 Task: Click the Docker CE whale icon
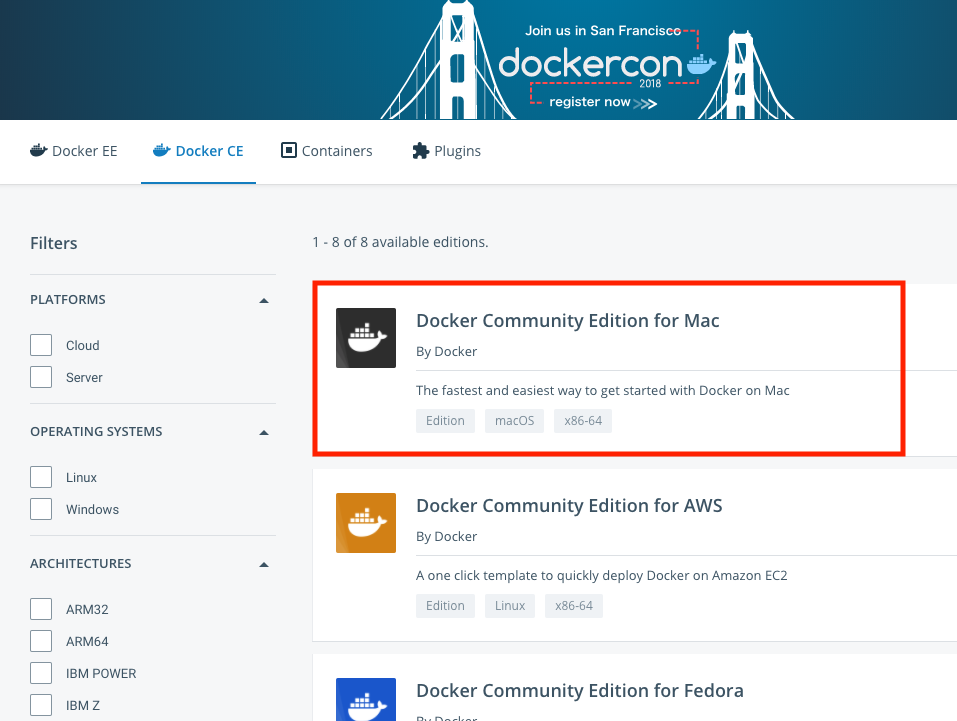click(162, 150)
